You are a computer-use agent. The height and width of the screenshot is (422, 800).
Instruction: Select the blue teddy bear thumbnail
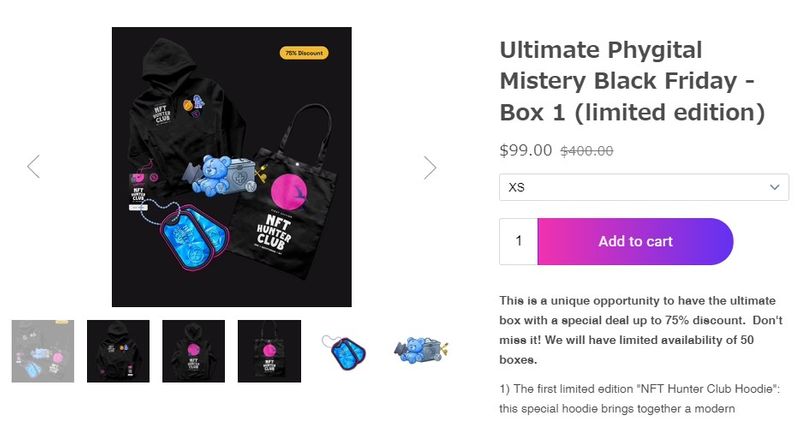420,350
